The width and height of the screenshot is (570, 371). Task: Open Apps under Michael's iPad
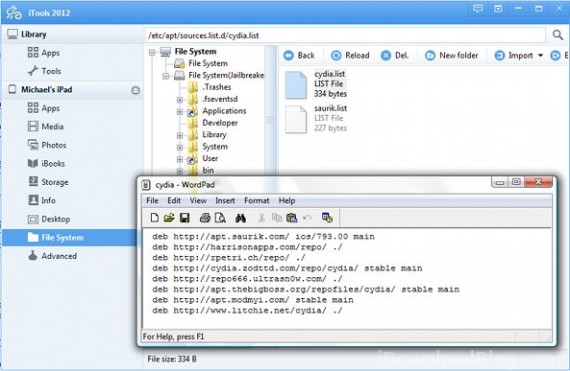tap(44, 108)
